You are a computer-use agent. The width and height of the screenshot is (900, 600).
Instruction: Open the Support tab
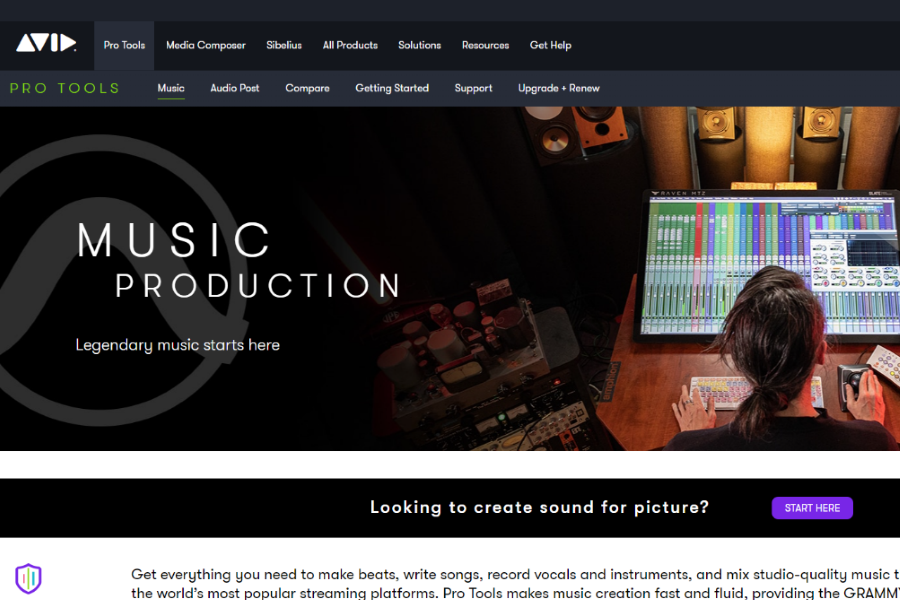pyautogui.click(x=474, y=88)
